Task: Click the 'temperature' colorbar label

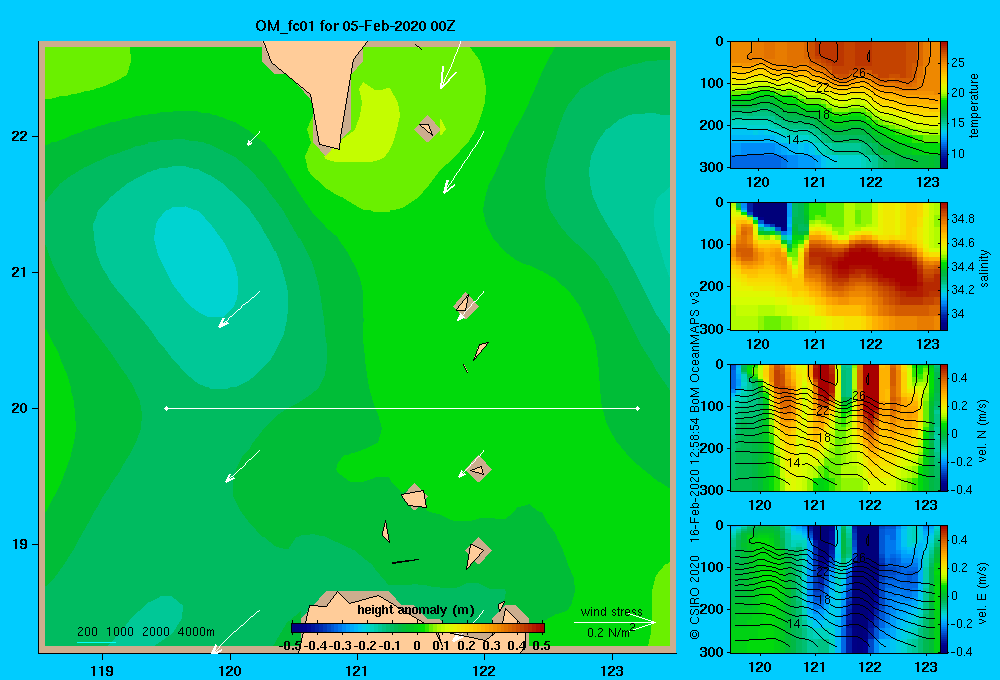Action: coord(974,105)
